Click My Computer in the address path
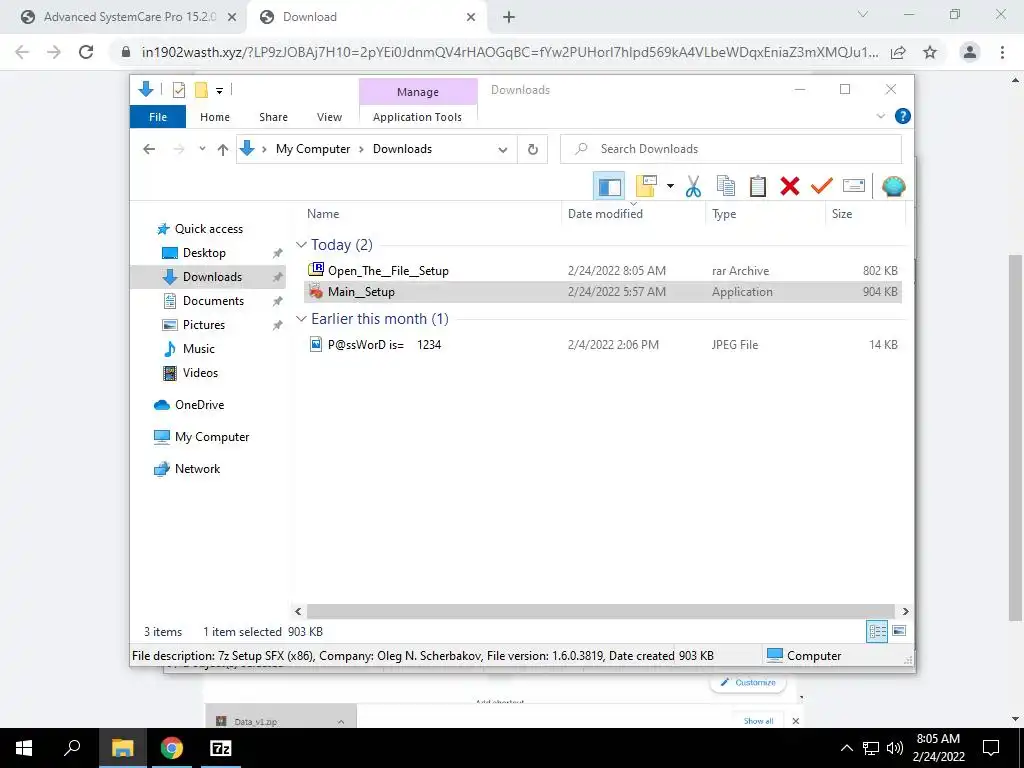1024x768 pixels. pyautogui.click(x=313, y=149)
